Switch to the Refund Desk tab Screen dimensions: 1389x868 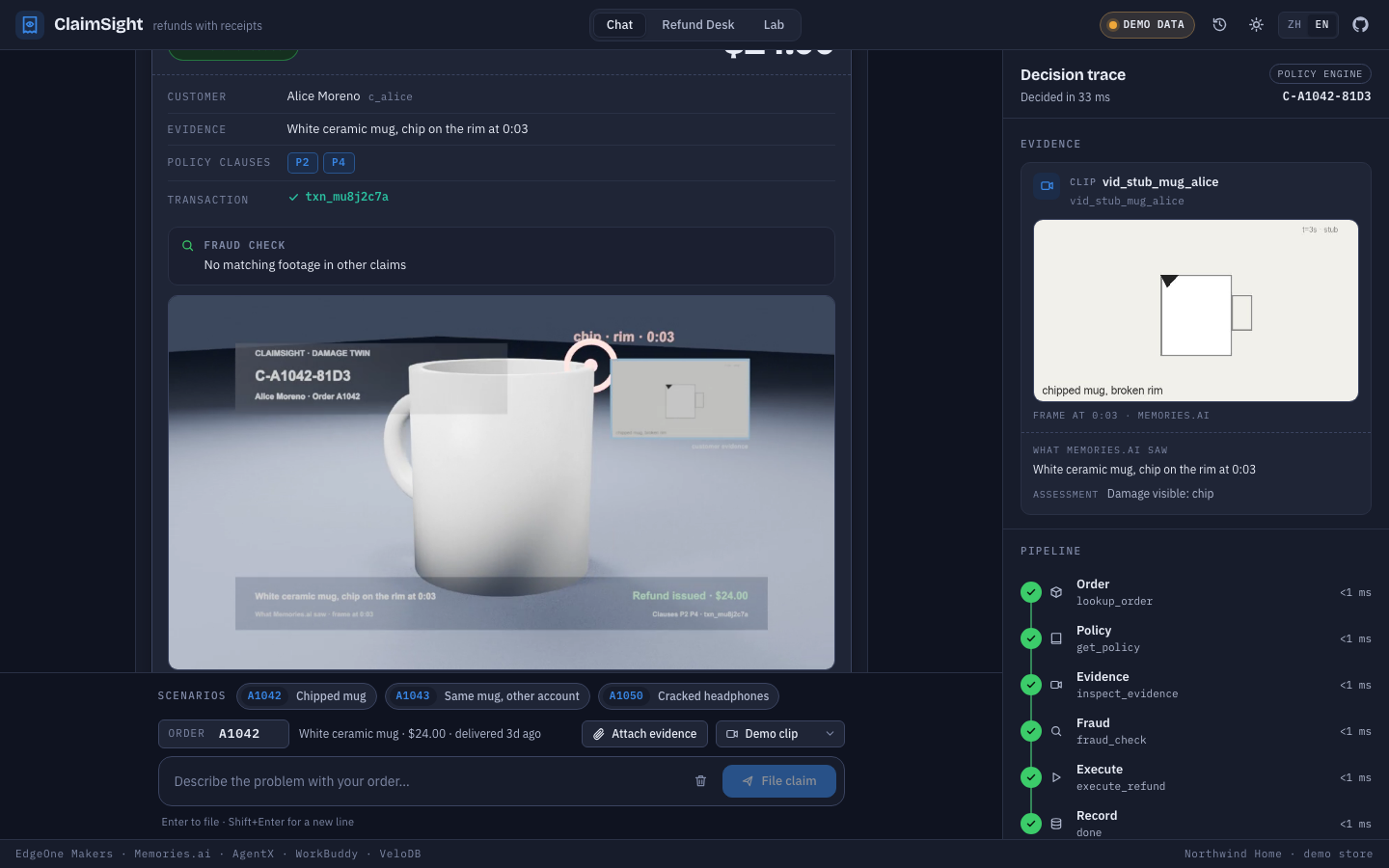pyautogui.click(x=697, y=25)
